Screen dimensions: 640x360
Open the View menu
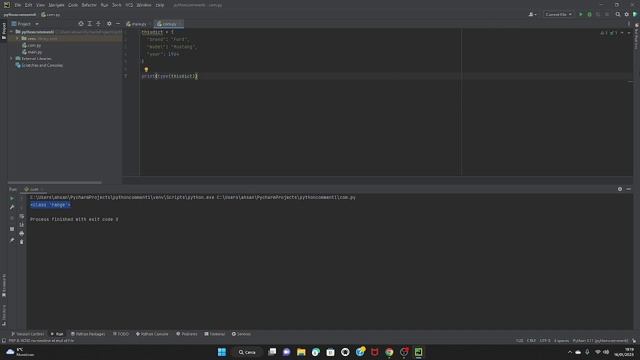(x=40, y=5)
